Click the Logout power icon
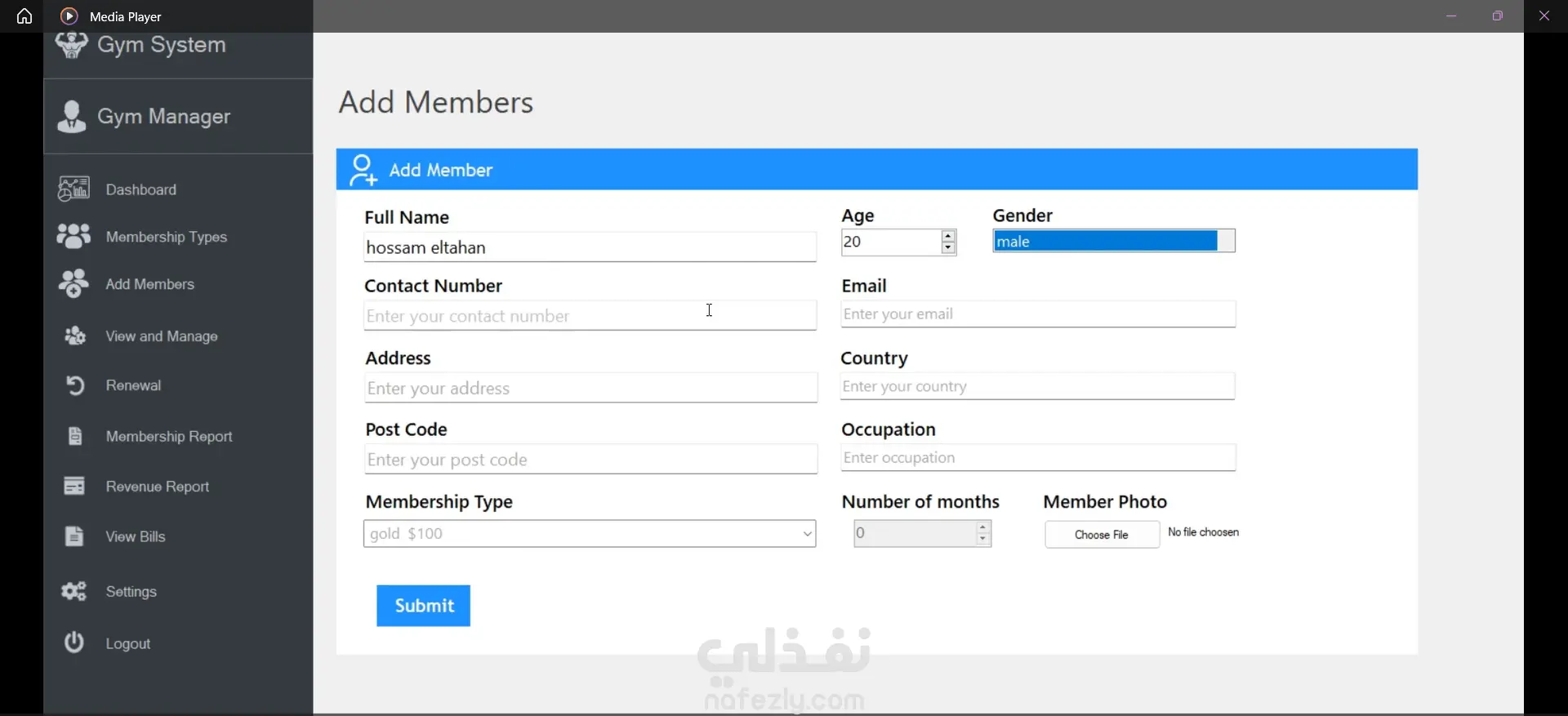This screenshot has height=716, width=1568. [x=74, y=643]
